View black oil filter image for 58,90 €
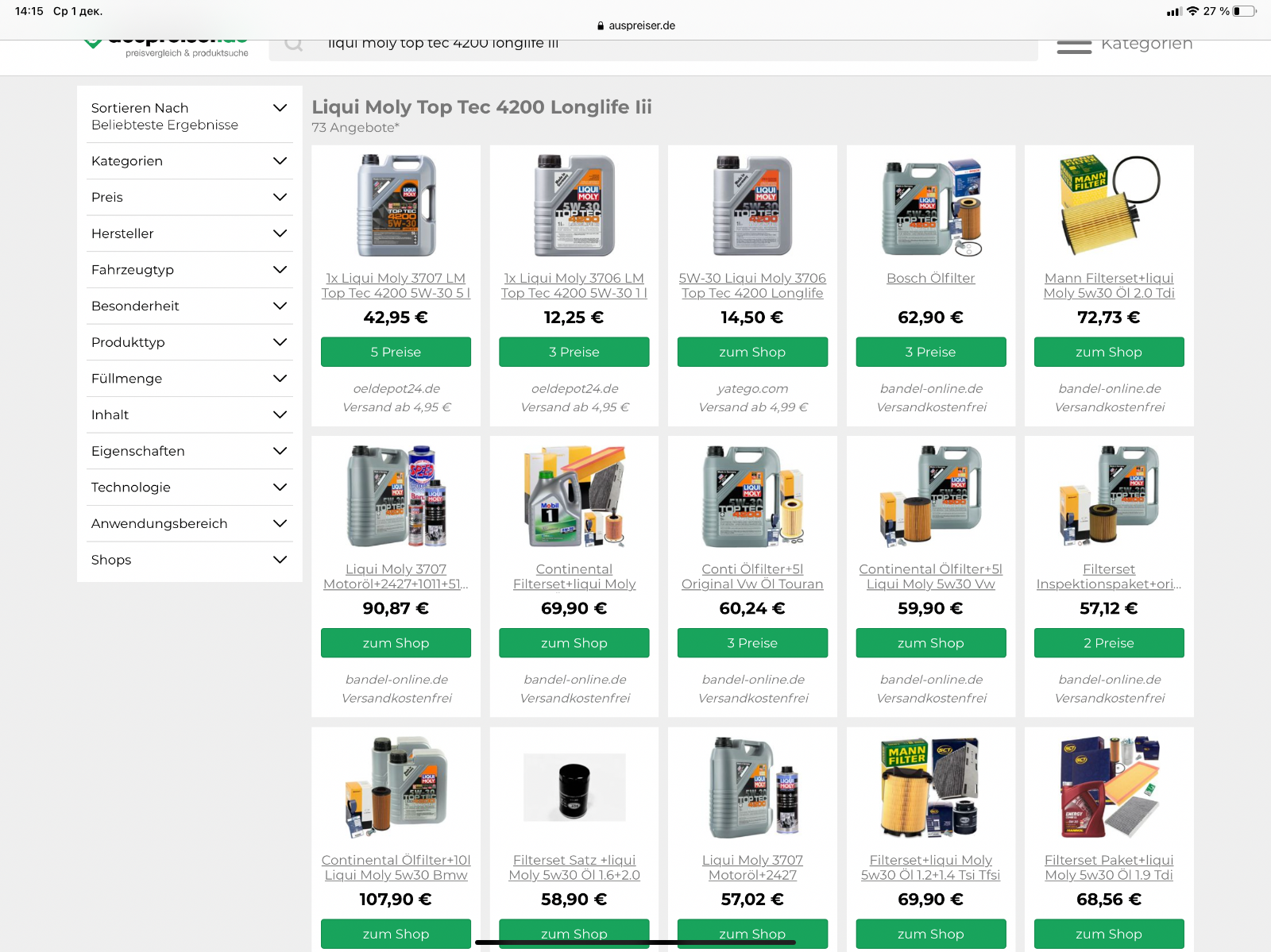The height and width of the screenshot is (952, 1271). tap(574, 788)
